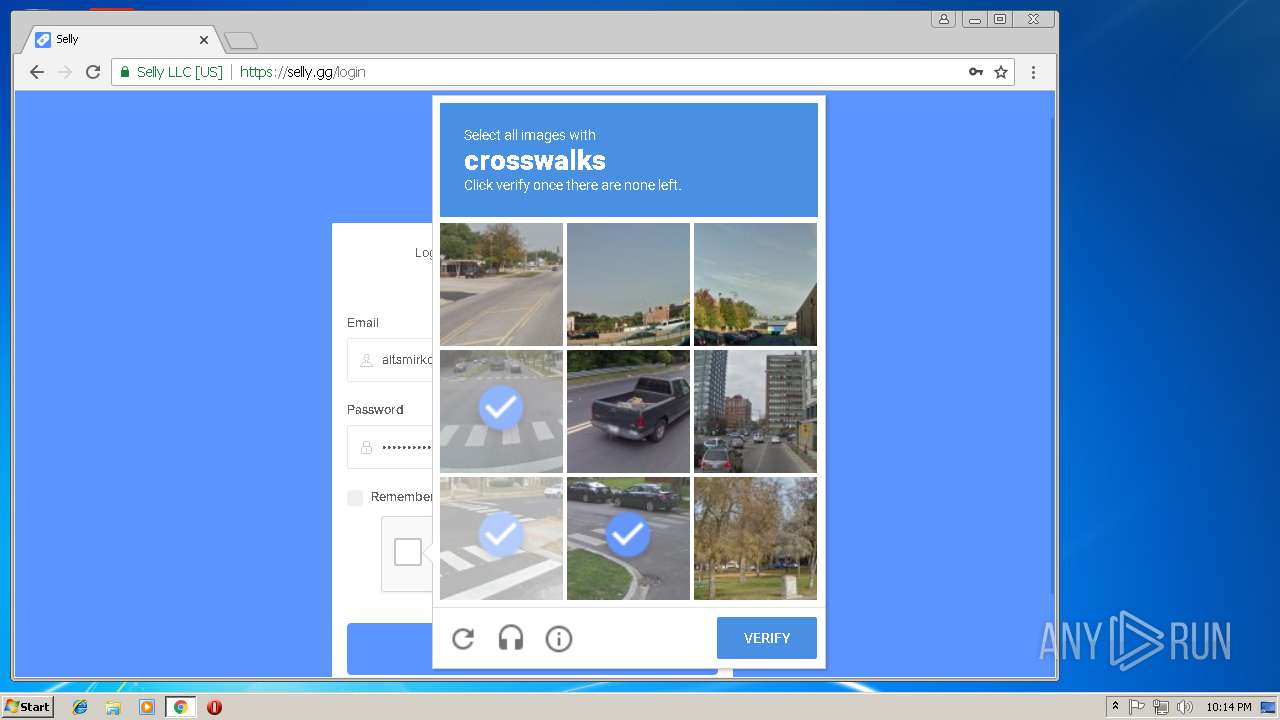Open a new tab button
Image resolution: width=1280 pixels, height=720 pixels.
pos(241,41)
